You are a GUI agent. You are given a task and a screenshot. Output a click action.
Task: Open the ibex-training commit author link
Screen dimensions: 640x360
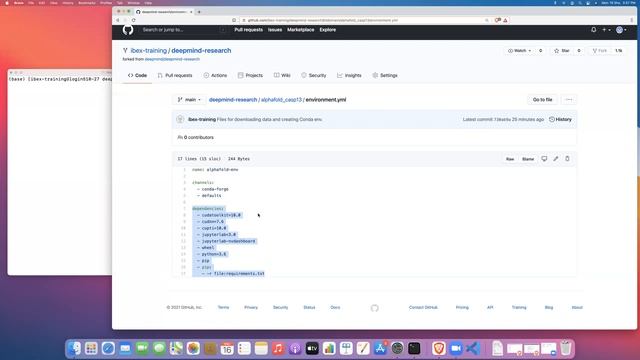click(202, 120)
